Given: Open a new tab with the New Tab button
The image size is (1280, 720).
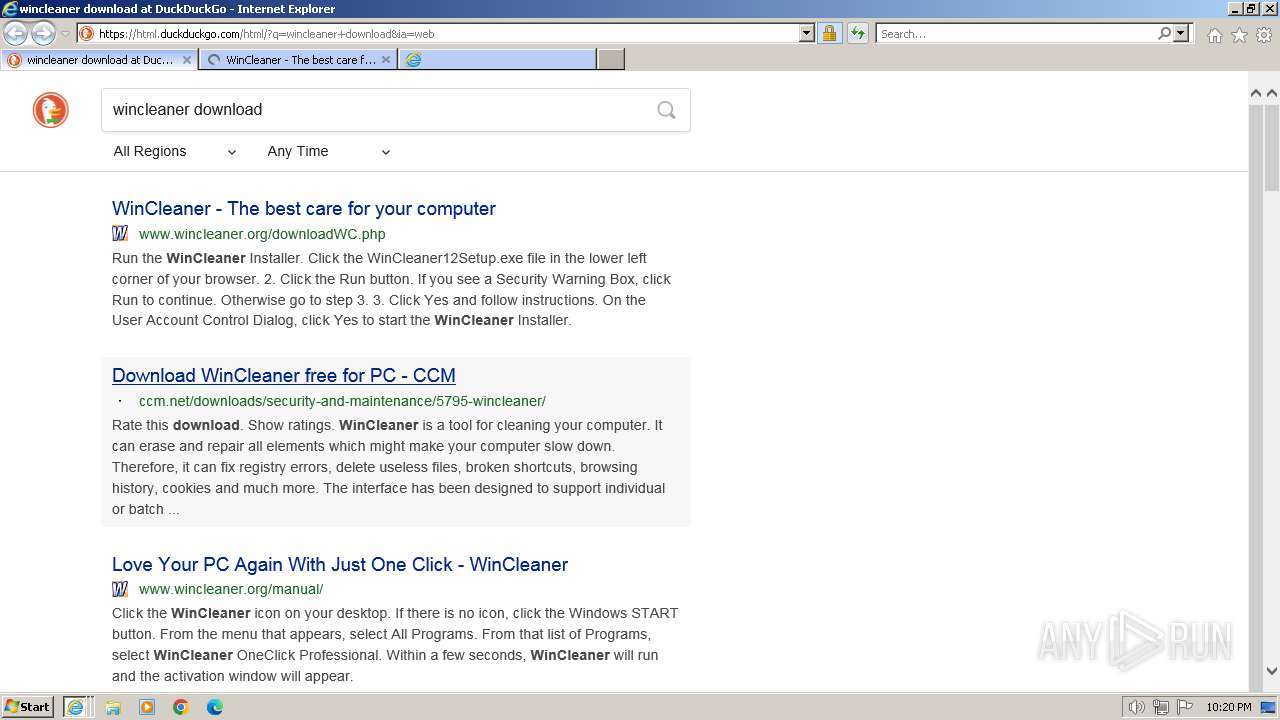Looking at the screenshot, I should tap(611, 60).
